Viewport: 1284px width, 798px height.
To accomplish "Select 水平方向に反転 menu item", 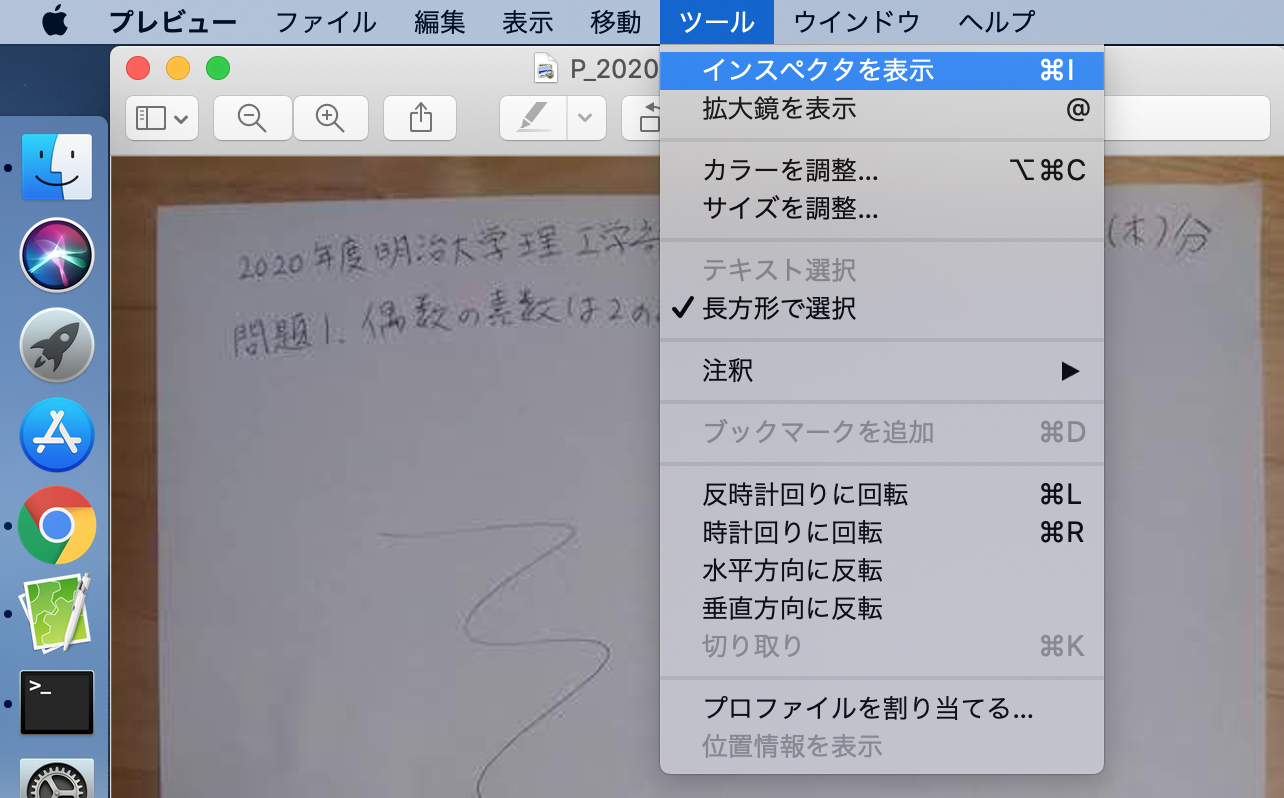I will click(x=882, y=571).
